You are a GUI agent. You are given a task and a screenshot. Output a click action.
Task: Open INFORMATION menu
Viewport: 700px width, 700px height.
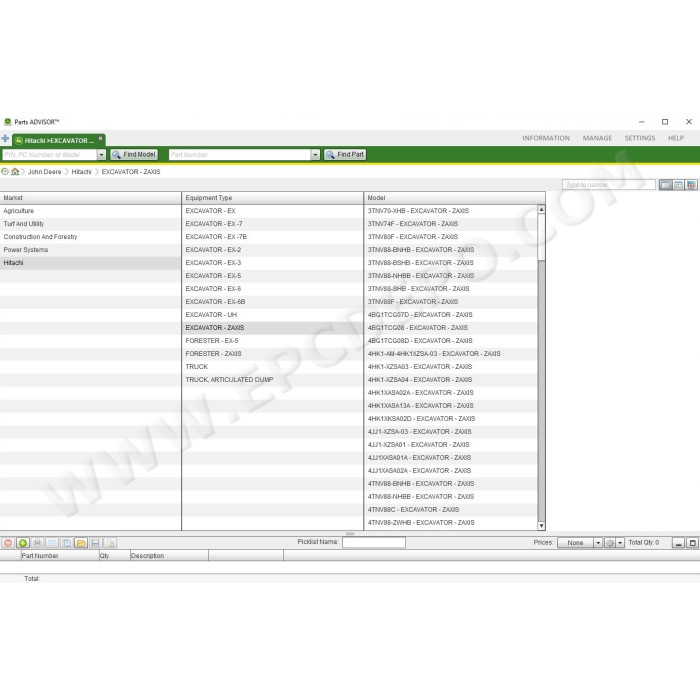(546, 138)
